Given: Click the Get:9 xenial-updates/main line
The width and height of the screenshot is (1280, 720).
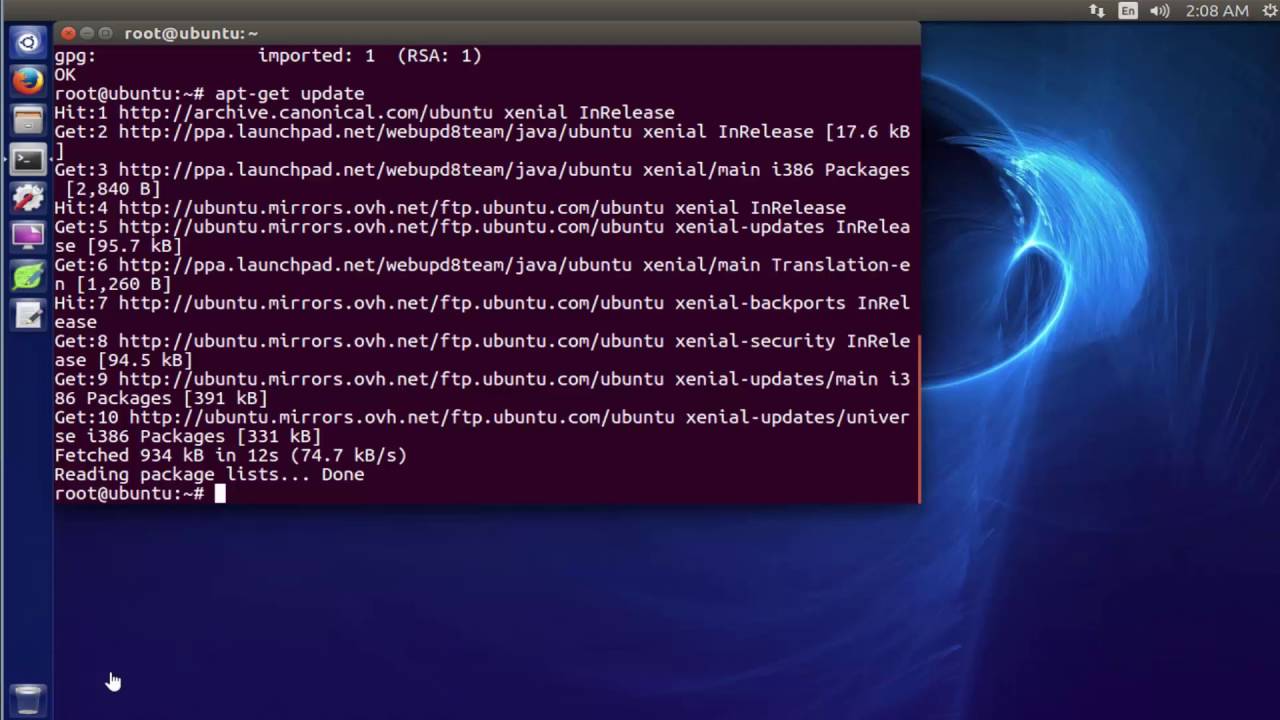Looking at the screenshot, I should (482, 379).
